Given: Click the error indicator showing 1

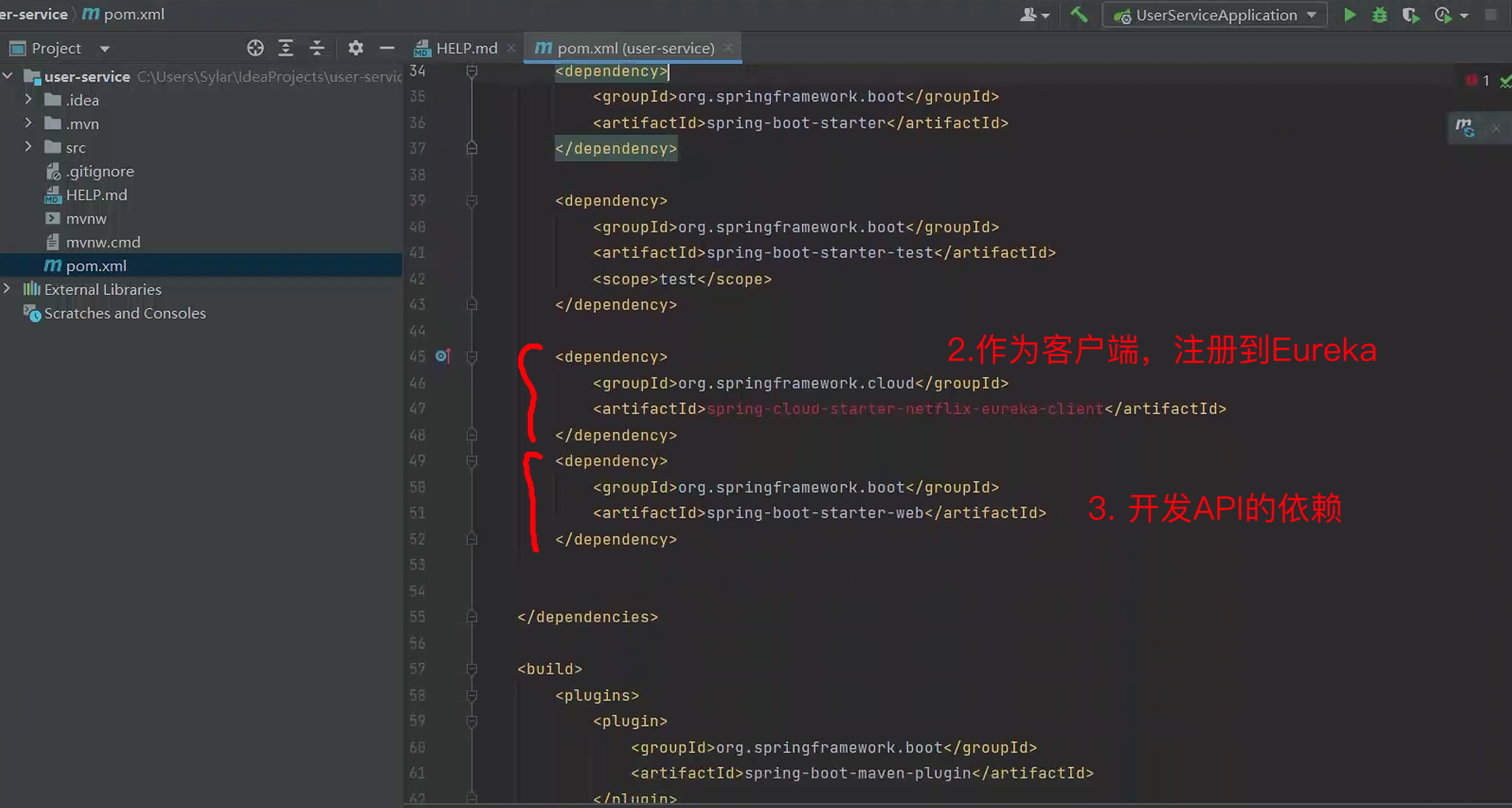Looking at the screenshot, I should click(1478, 80).
